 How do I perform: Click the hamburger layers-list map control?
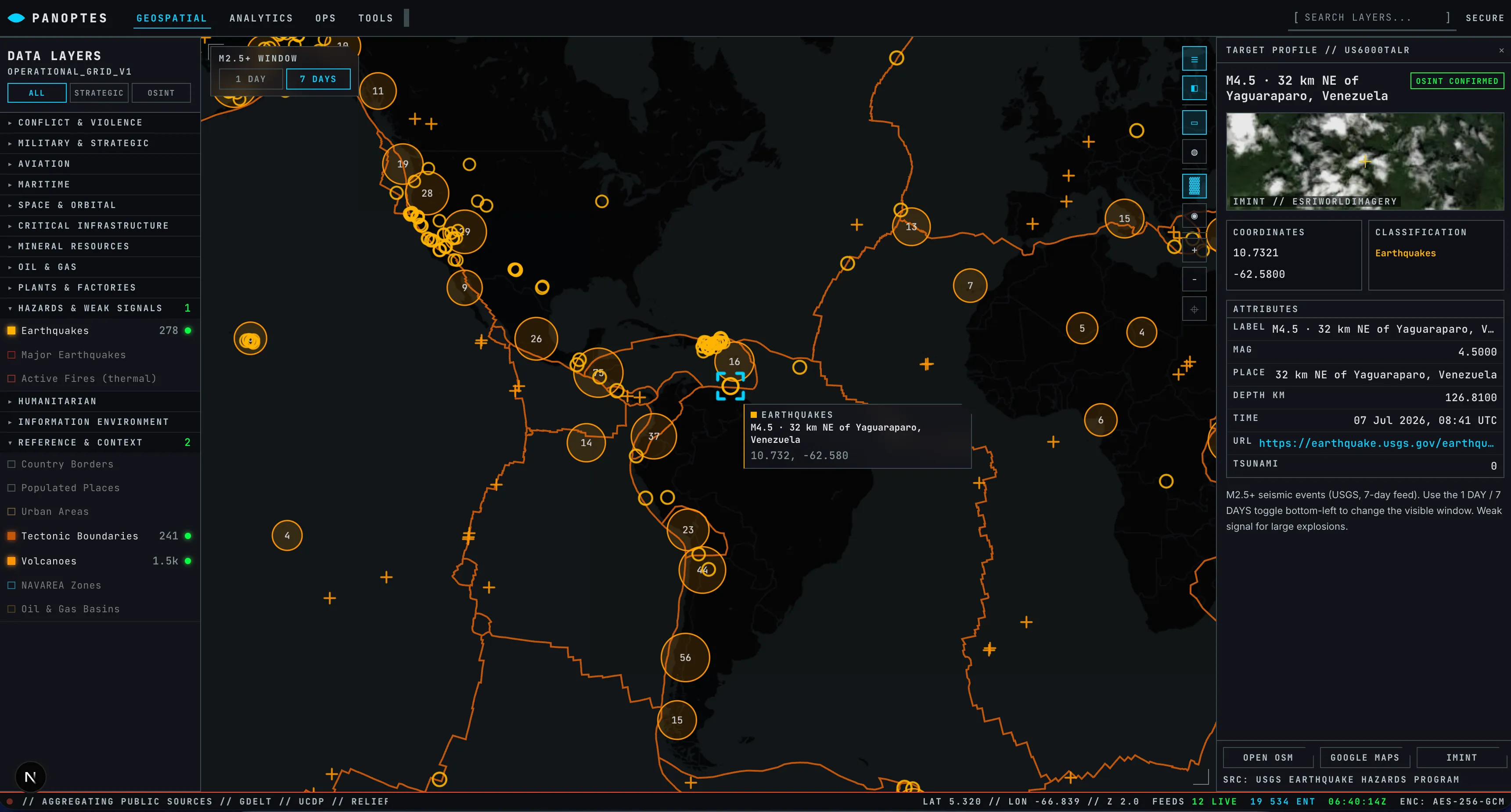[x=1194, y=59]
